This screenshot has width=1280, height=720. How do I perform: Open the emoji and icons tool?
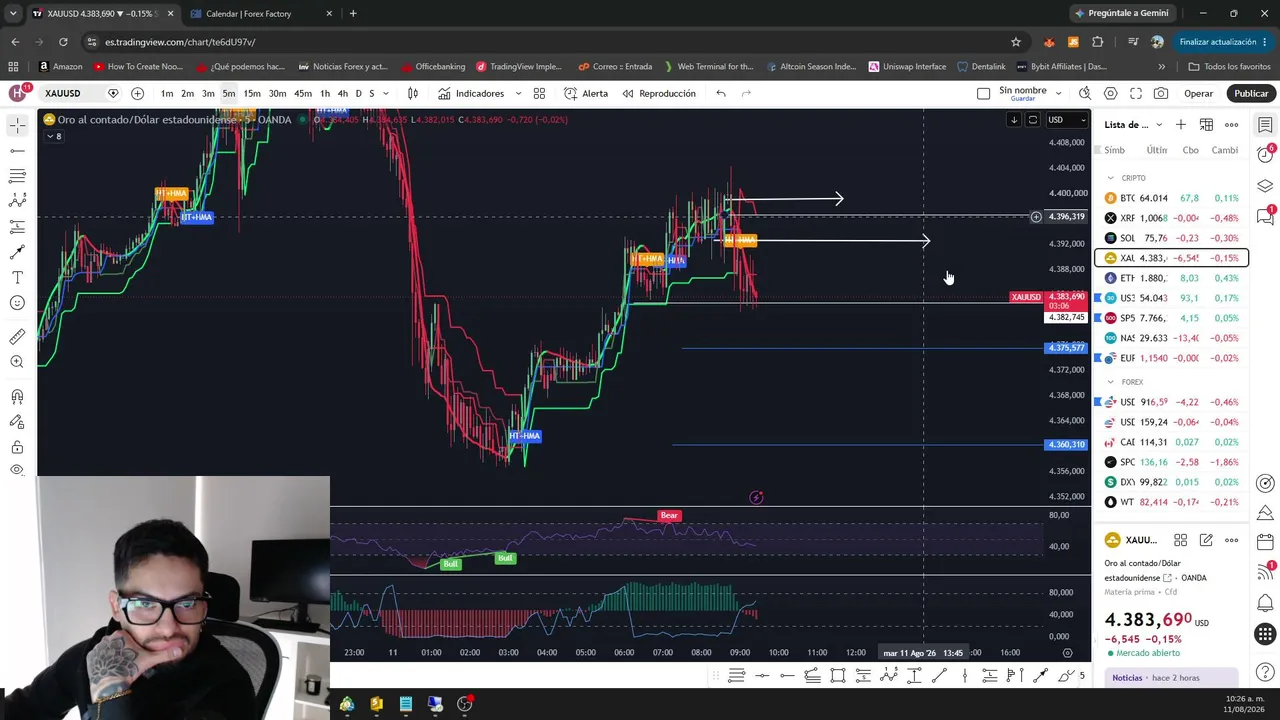[x=17, y=303]
